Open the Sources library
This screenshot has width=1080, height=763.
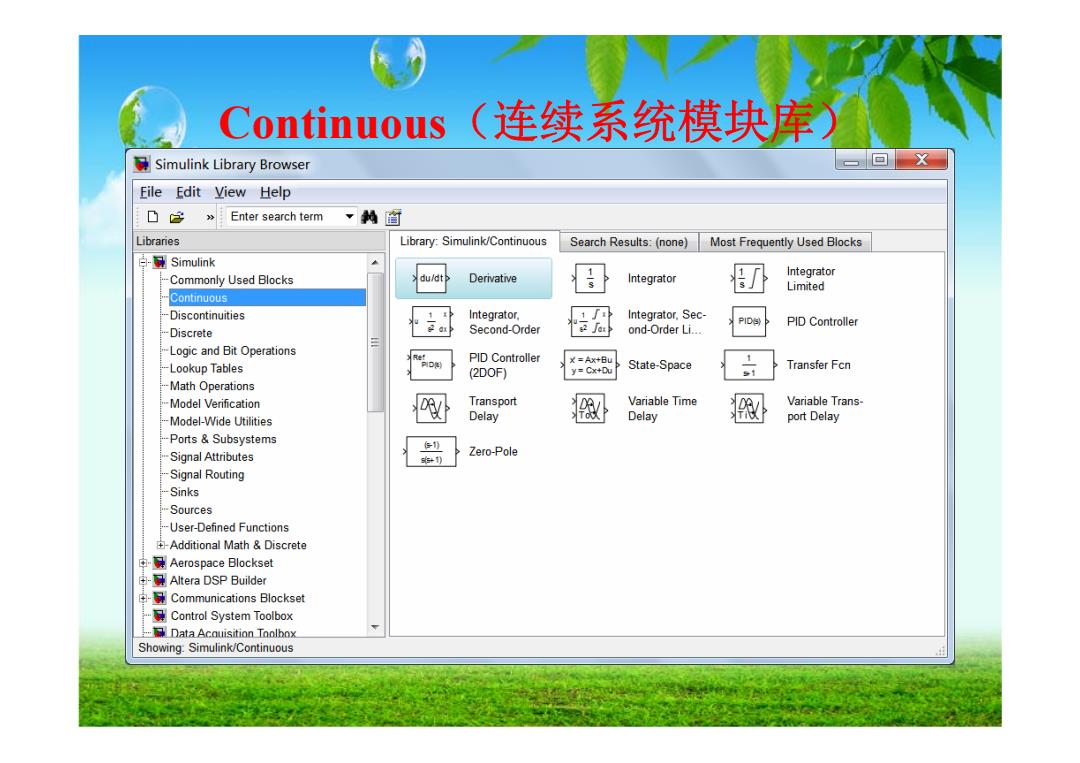[x=191, y=510]
